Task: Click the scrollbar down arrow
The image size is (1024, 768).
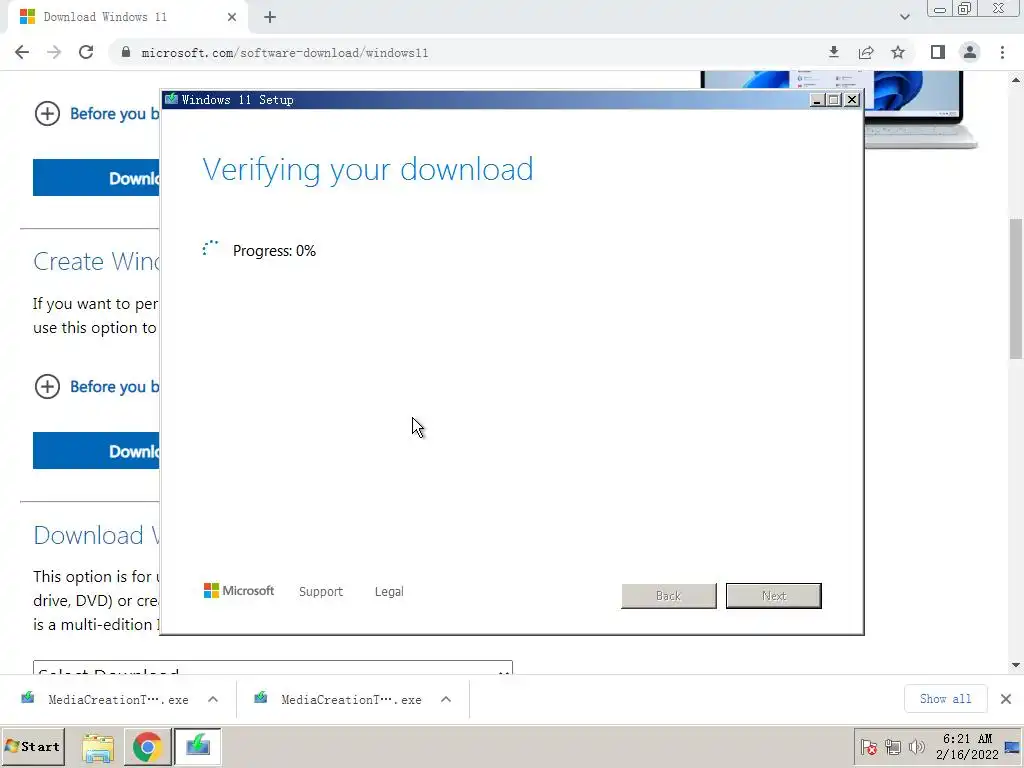Action: click(1016, 665)
